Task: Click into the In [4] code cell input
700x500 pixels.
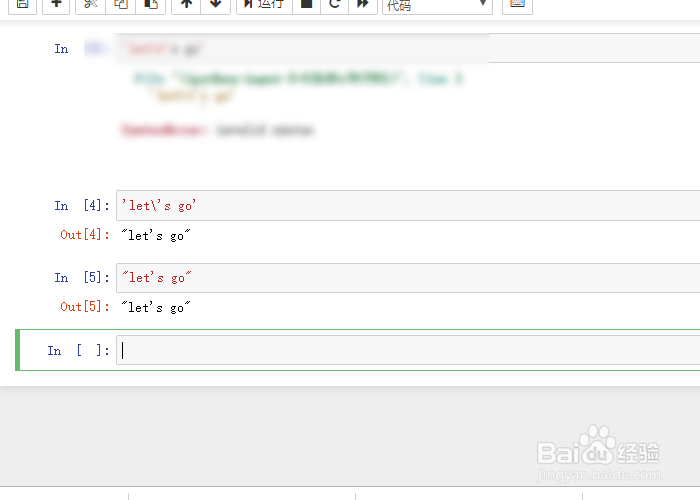Action: click(x=408, y=205)
